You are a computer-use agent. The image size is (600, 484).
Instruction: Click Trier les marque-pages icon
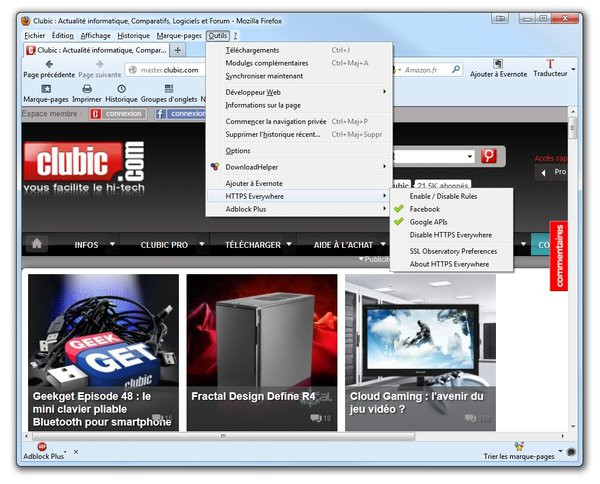click(x=519, y=446)
